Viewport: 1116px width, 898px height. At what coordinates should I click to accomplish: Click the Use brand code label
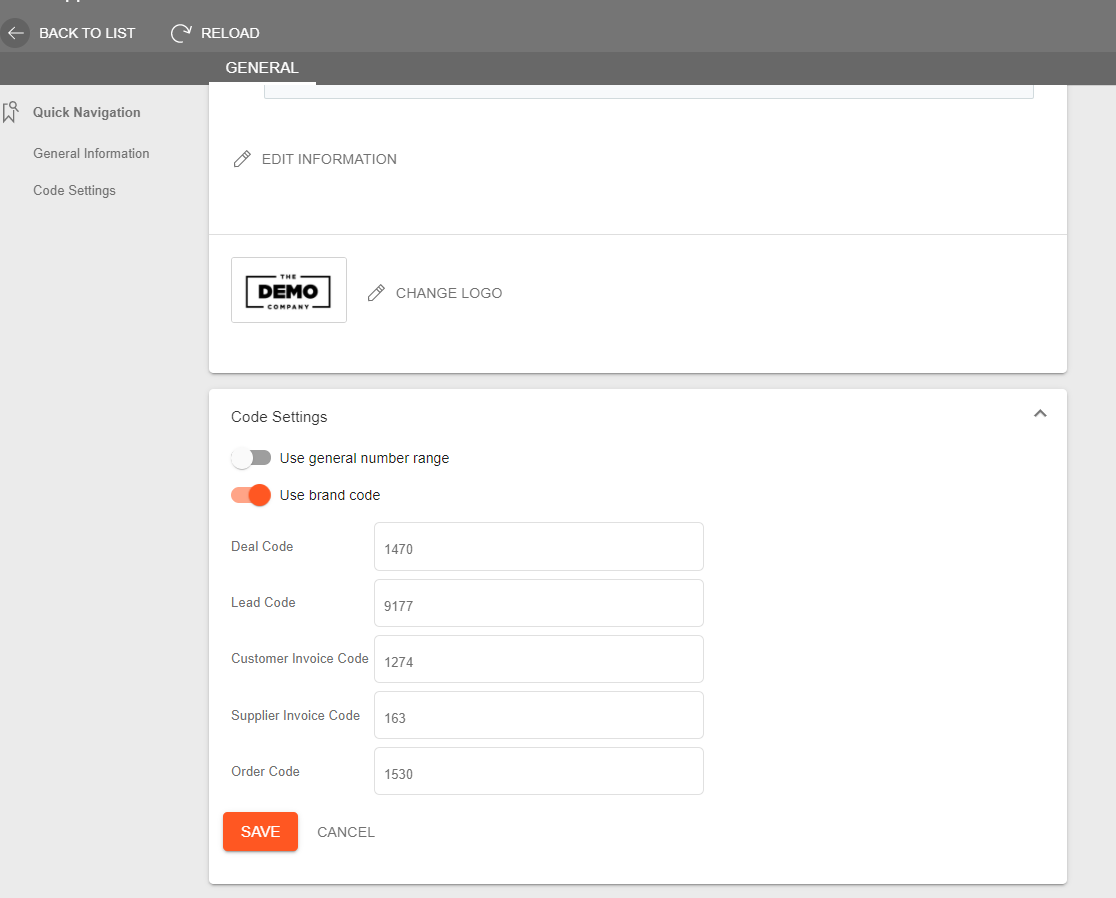[x=330, y=495]
